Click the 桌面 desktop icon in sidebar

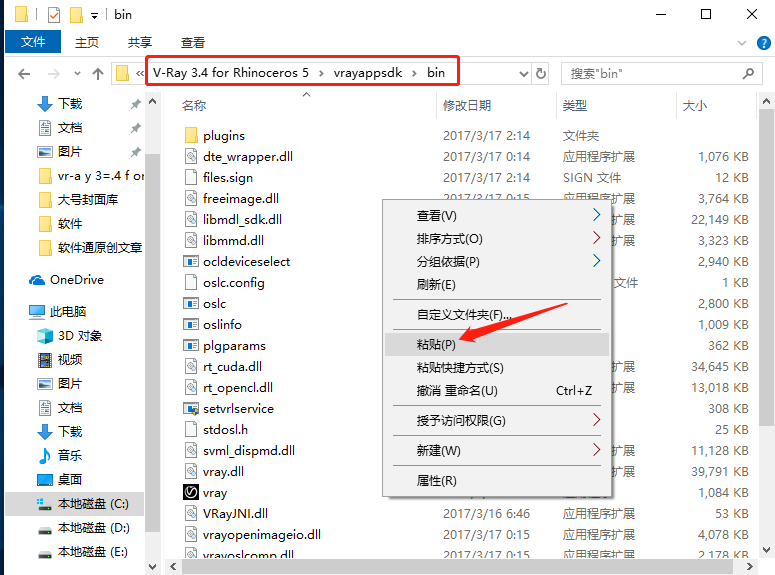click(x=45, y=480)
